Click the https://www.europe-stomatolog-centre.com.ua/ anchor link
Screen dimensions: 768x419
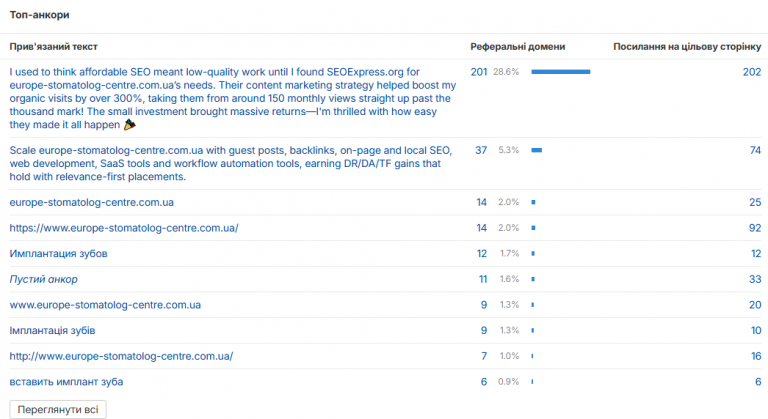click(x=124, y=228)
